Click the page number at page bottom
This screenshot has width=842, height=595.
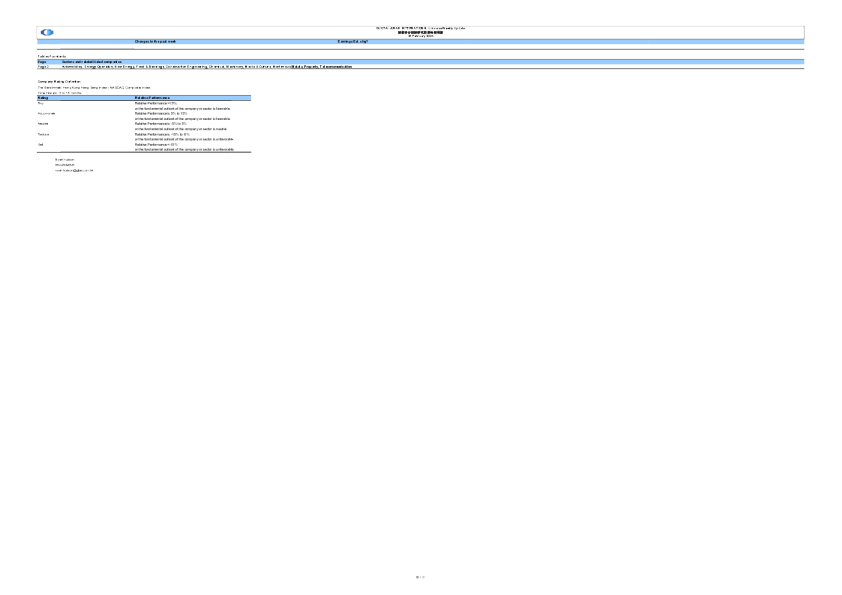(x=421, y=577)
